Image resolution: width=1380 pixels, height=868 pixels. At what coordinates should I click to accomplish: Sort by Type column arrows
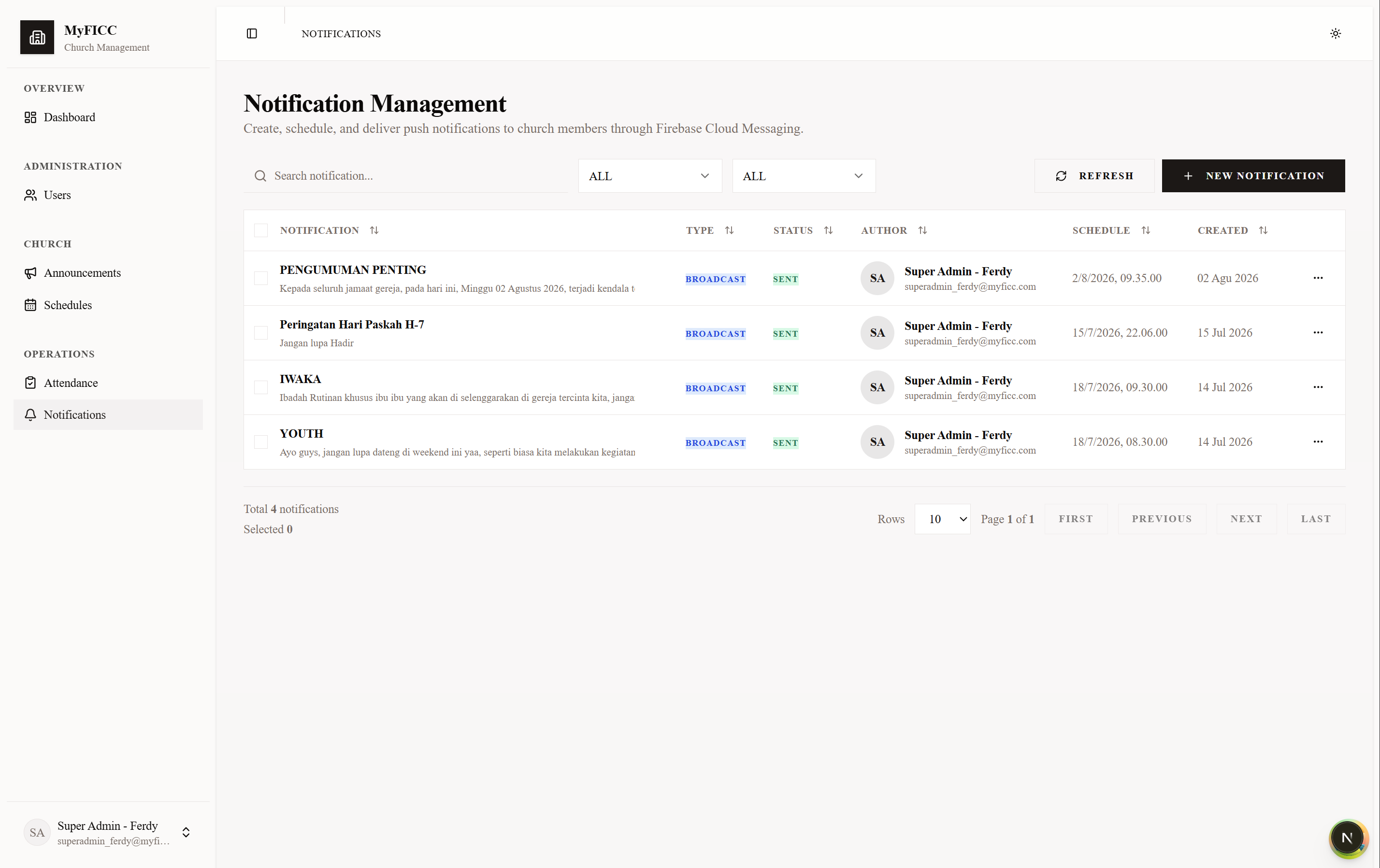pos(729,230)
